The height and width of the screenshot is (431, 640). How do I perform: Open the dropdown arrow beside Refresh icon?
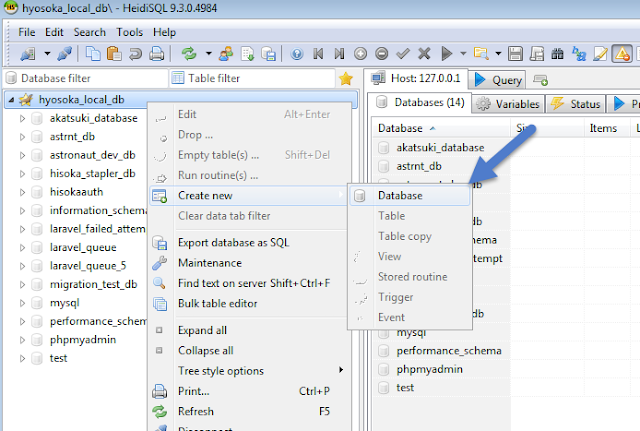click(209, 53)
